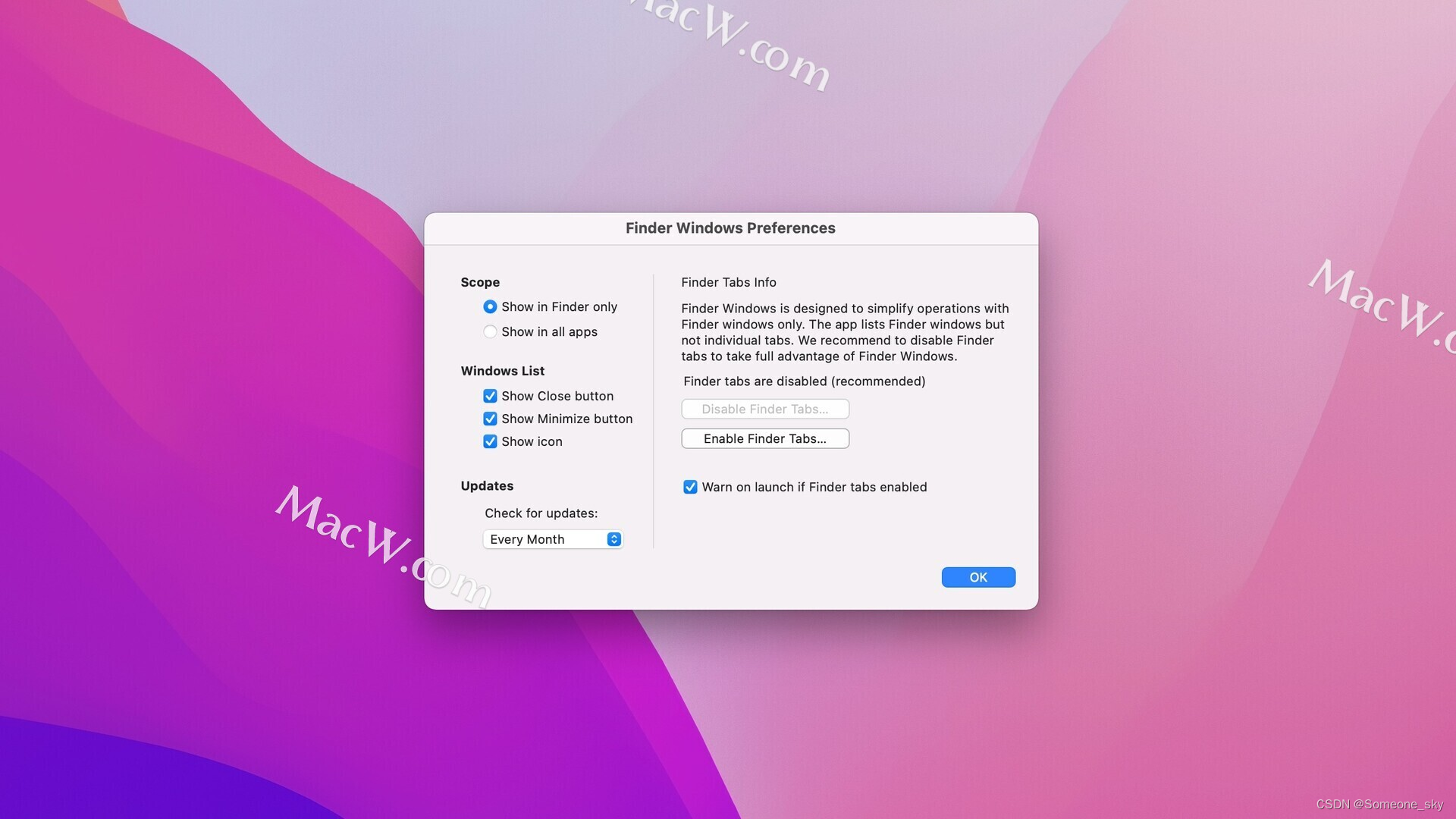Click the Finder Tabs Info description text area

point(845,332)
